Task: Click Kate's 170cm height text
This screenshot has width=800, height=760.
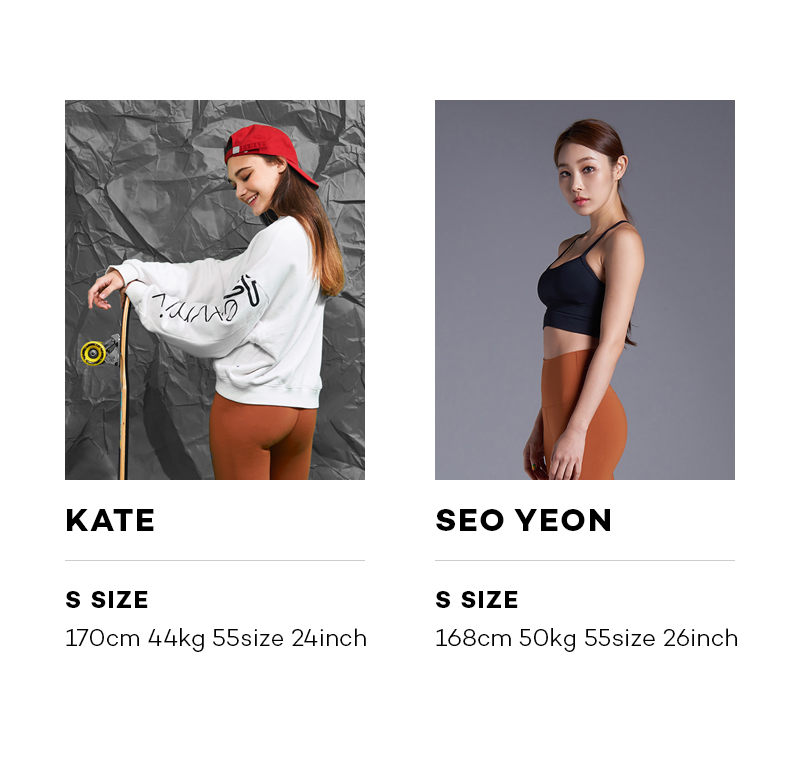Action: 103,639
